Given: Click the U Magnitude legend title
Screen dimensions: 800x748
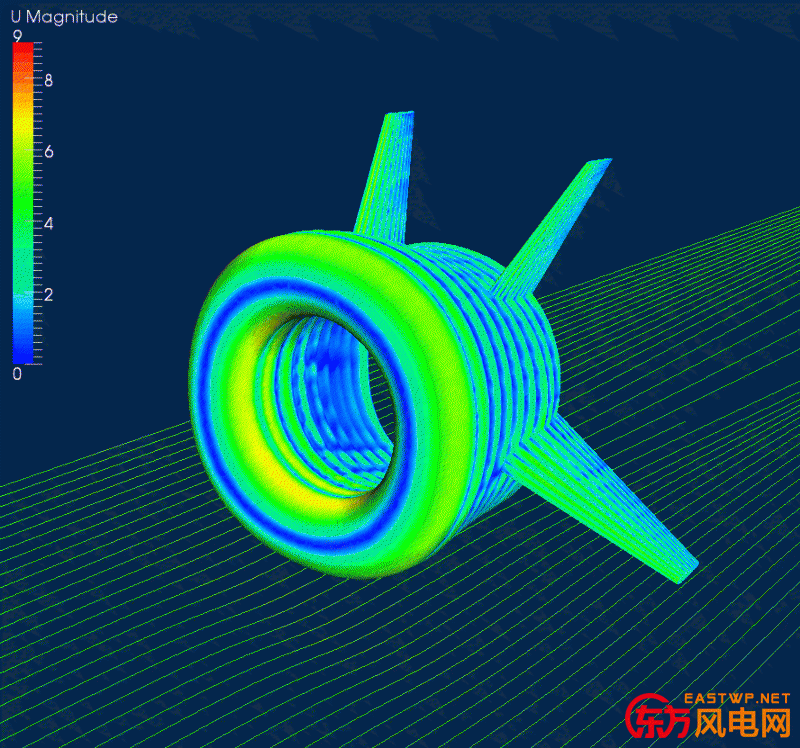Looking at the screenshot, I should [x=63, y=17].
